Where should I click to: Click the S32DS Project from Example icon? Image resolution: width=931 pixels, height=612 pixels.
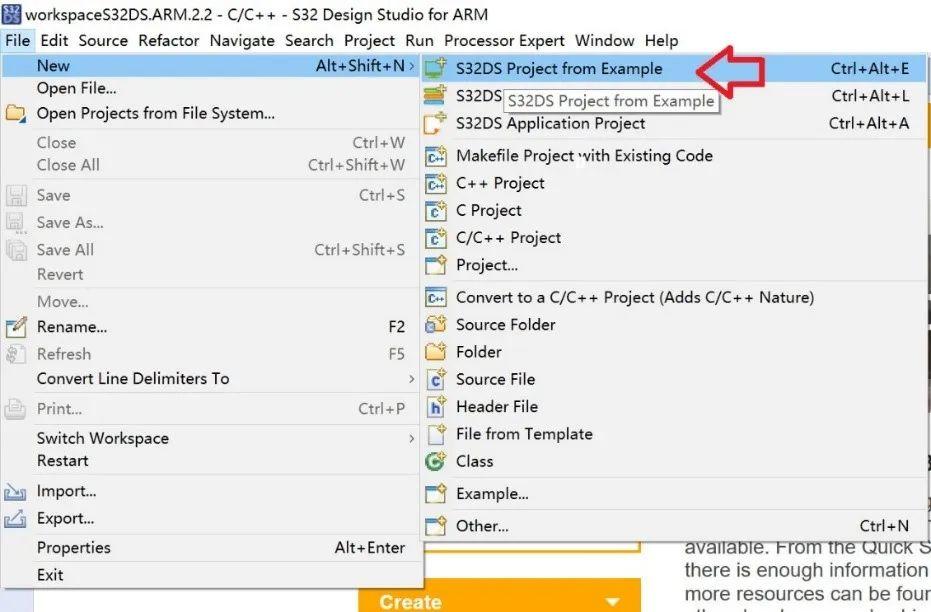tap(435, 69)
